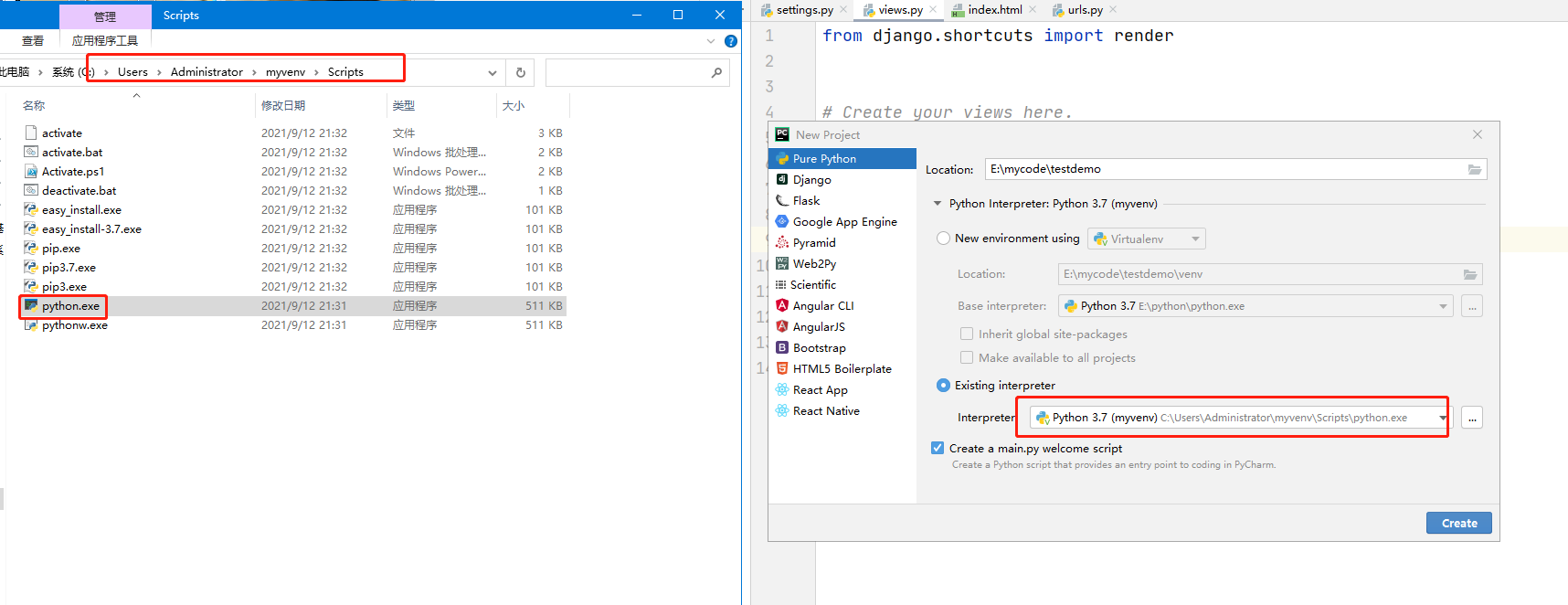Viewport: 1568px width, 605px height.
Task: Click the Explorer search box
Action: point(638,72)
